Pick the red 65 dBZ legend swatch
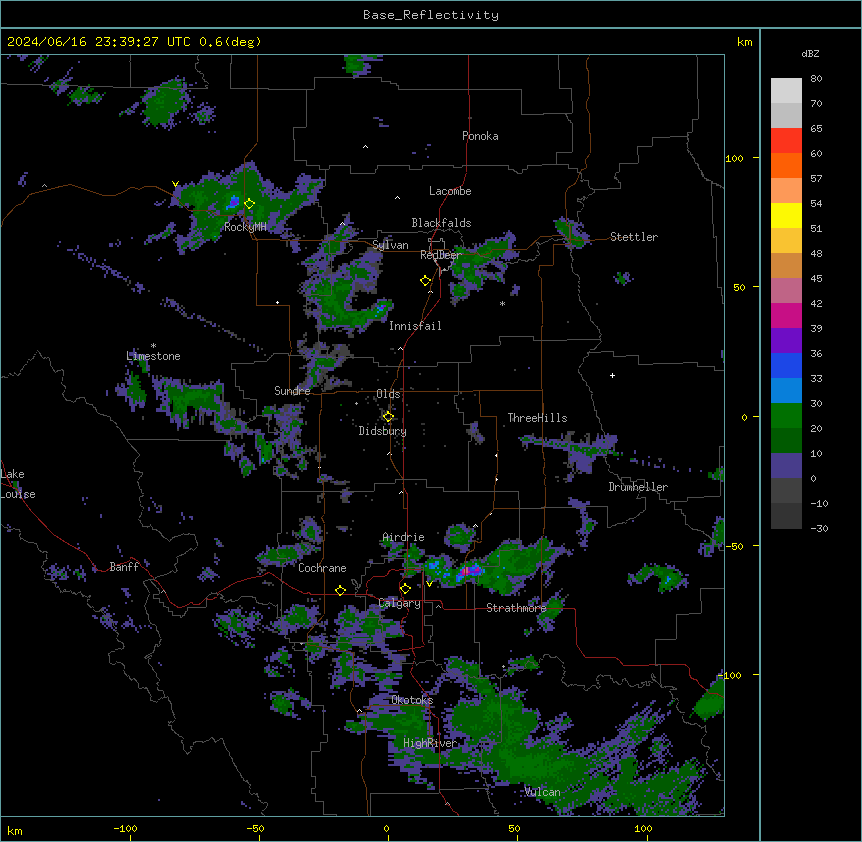 coord(786,141)
